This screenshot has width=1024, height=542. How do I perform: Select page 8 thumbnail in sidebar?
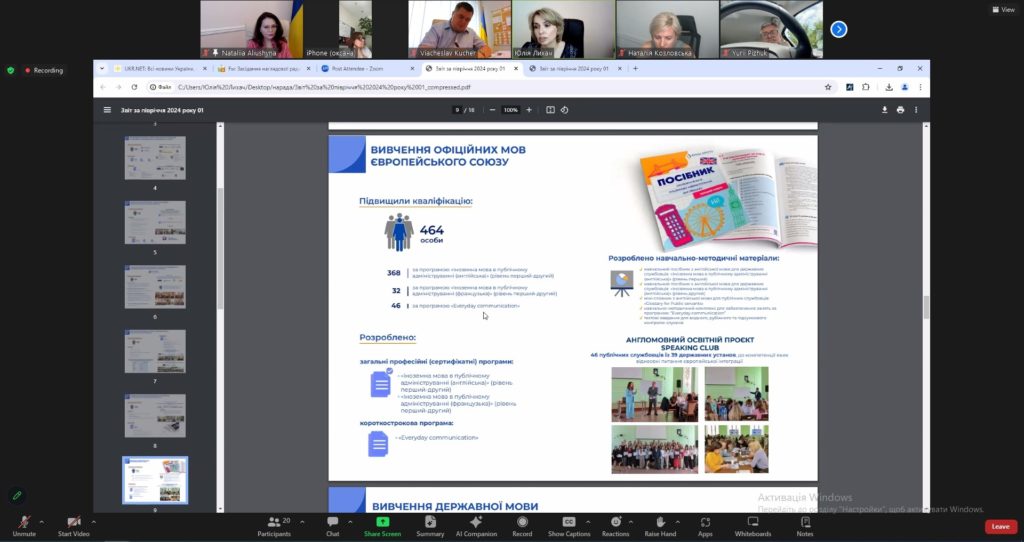tap(155, 416)
